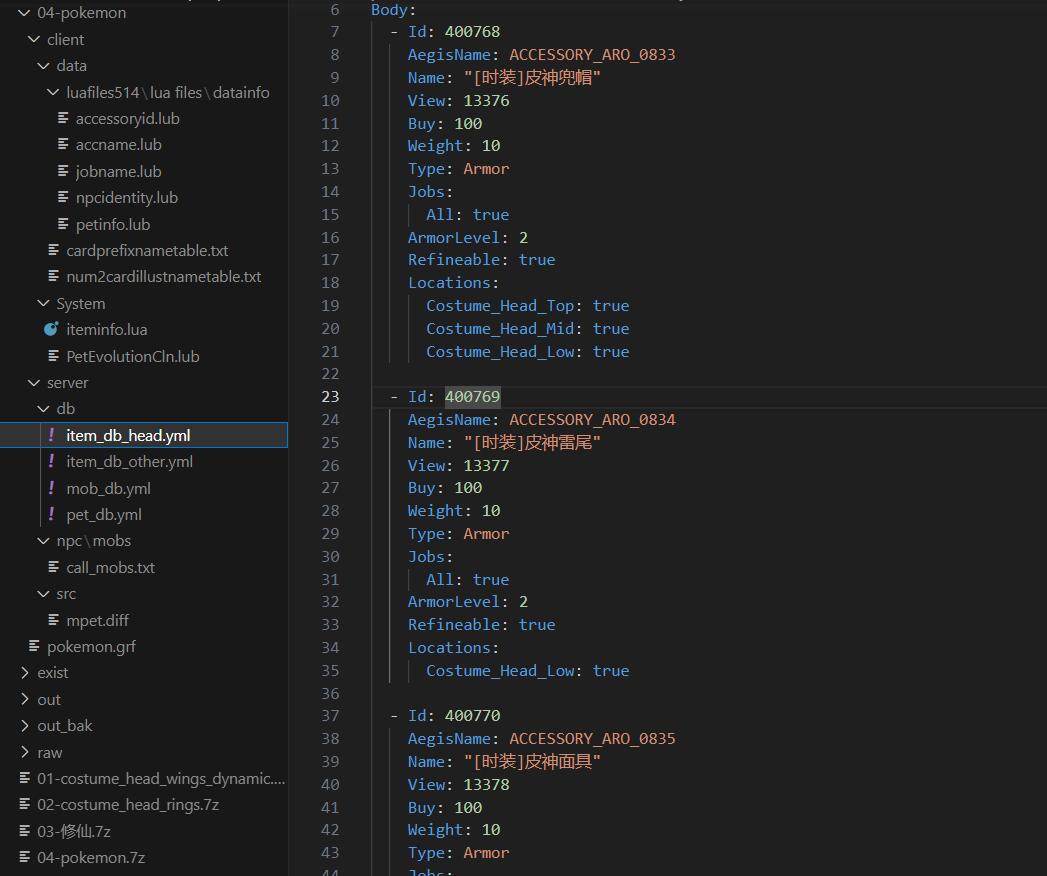
Task: Collapse the System folder
Action: 43,303
